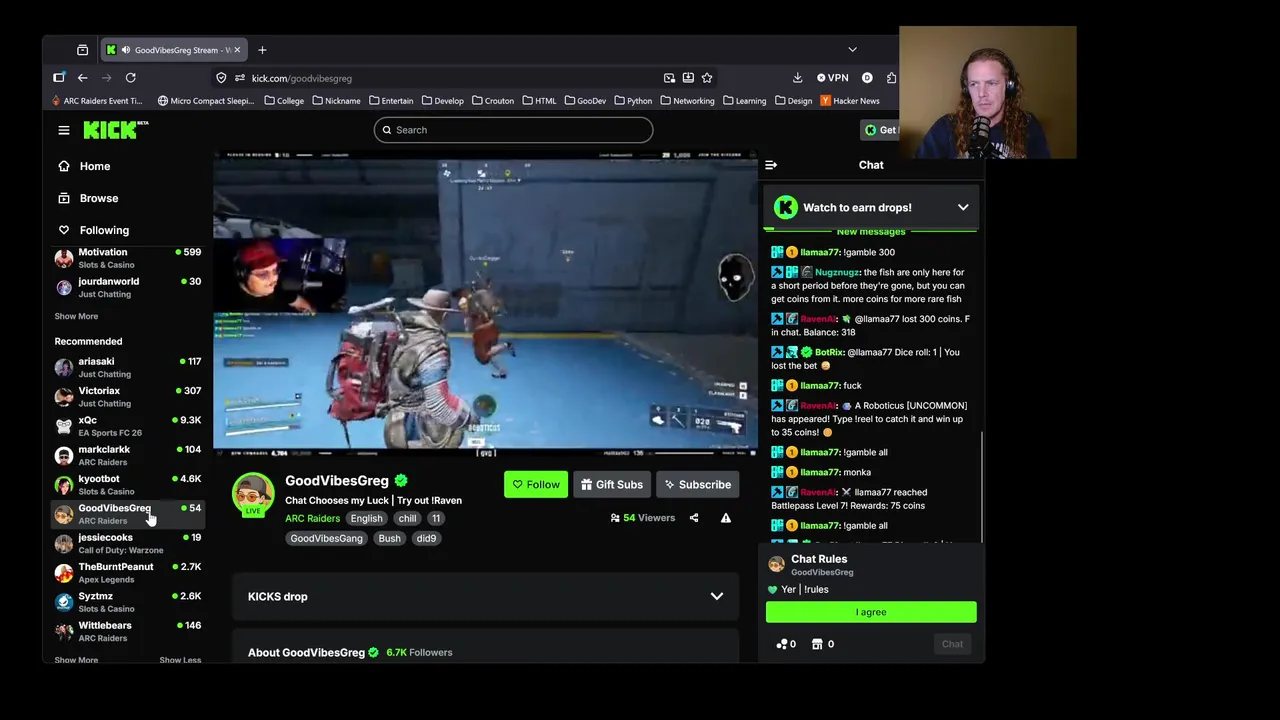Open College bookmarks folder
The width and height of the screenshot is (1280, 720).
[284, 101]
